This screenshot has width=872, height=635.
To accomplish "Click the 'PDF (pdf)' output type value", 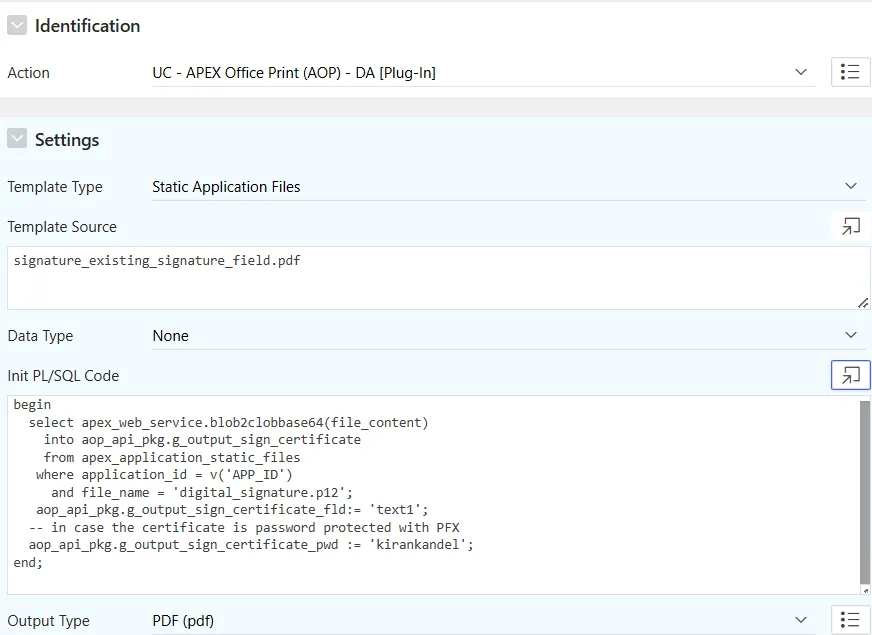I will click(183, 621).
